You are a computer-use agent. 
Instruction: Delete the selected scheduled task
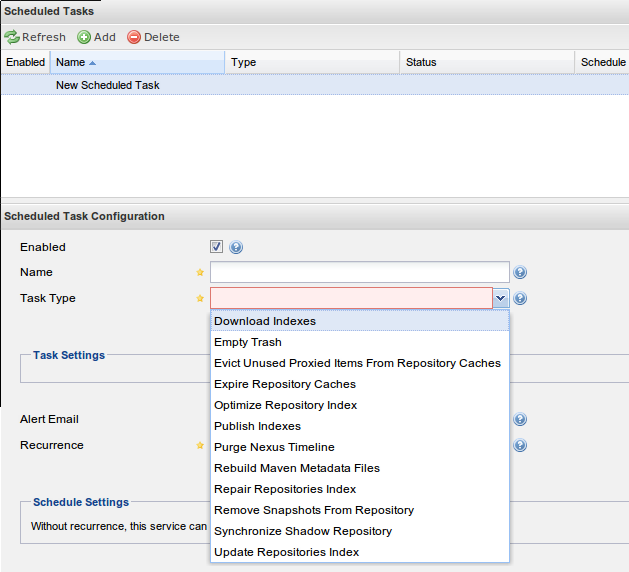click(153, 37)
